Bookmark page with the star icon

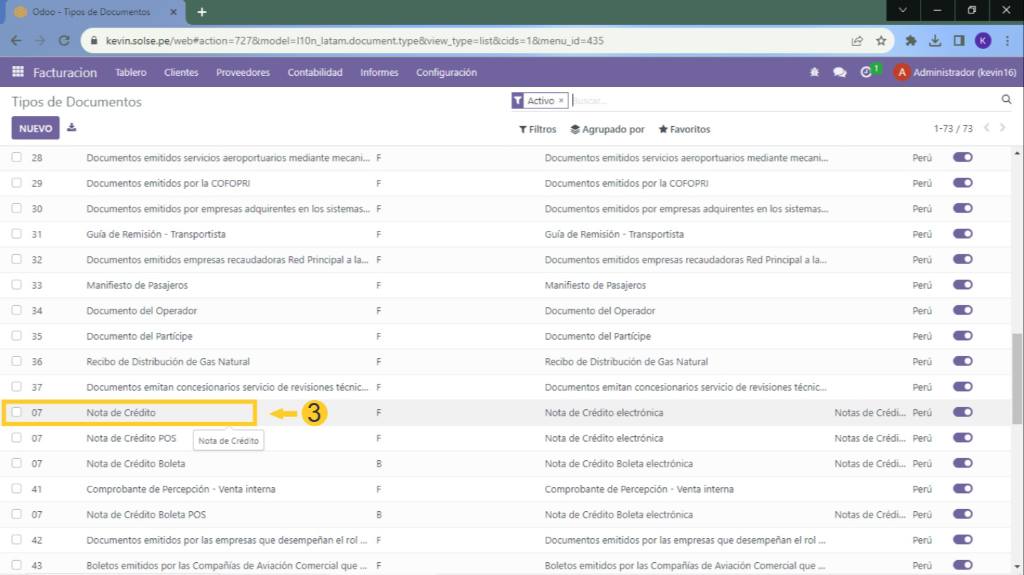click(881, 41)
